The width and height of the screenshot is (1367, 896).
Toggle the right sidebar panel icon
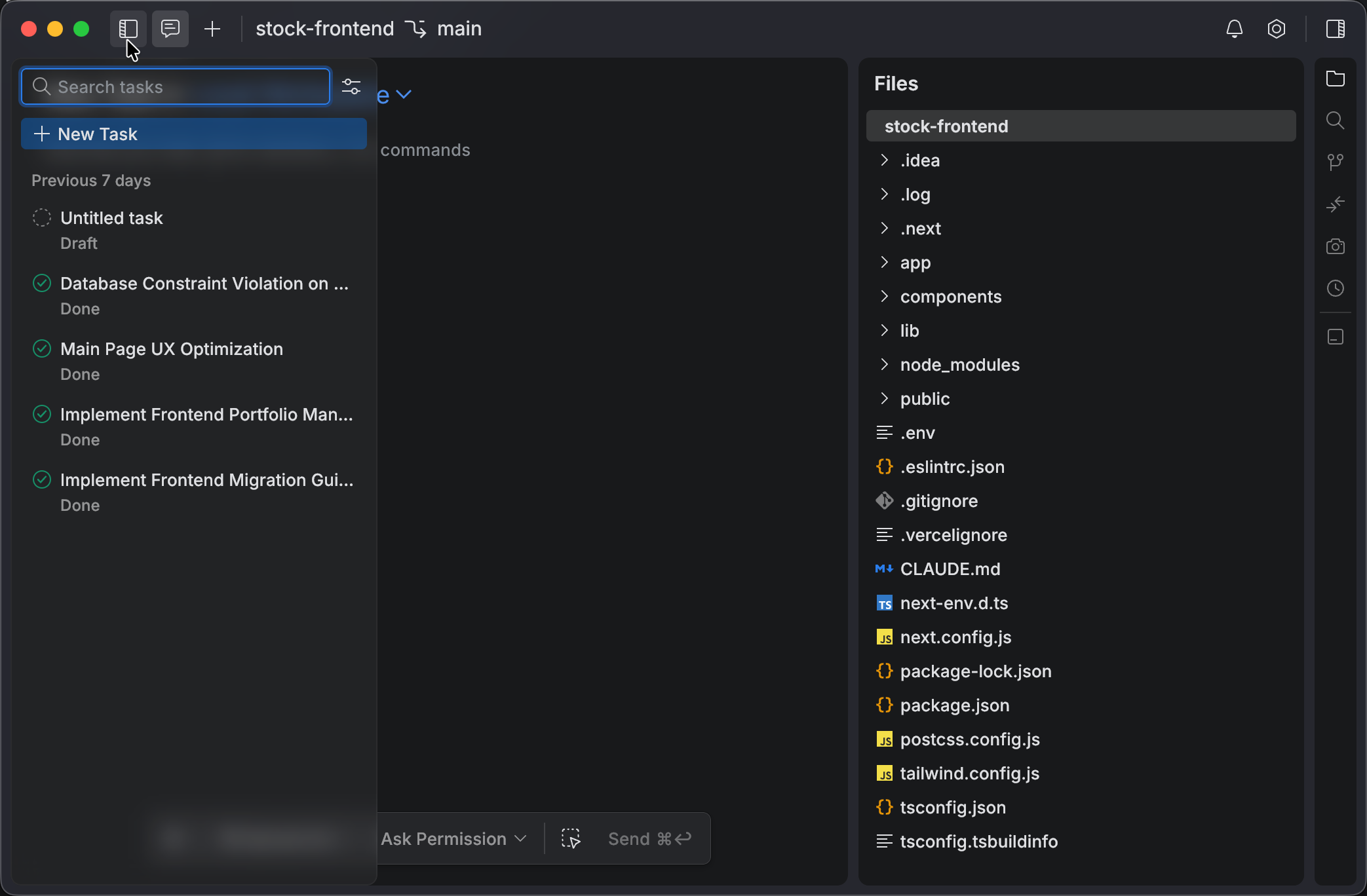click(x=1336, y=28)
